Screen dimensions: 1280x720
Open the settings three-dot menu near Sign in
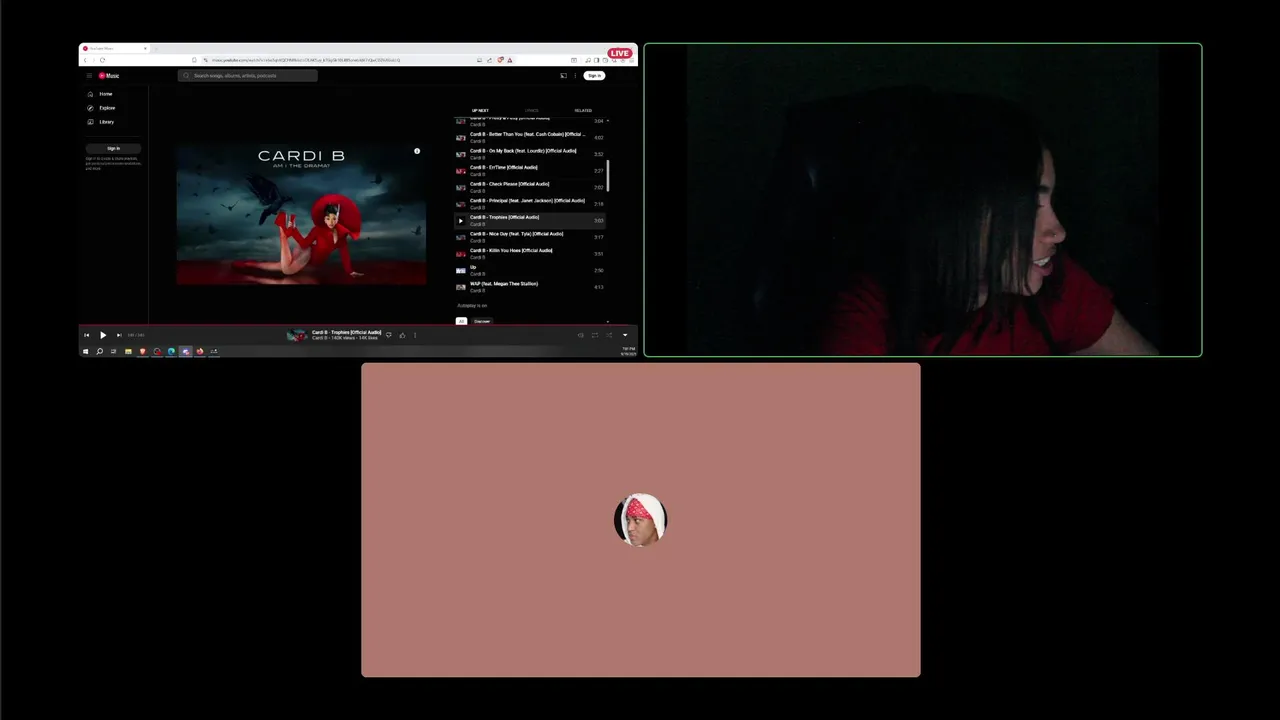point(575,76)
